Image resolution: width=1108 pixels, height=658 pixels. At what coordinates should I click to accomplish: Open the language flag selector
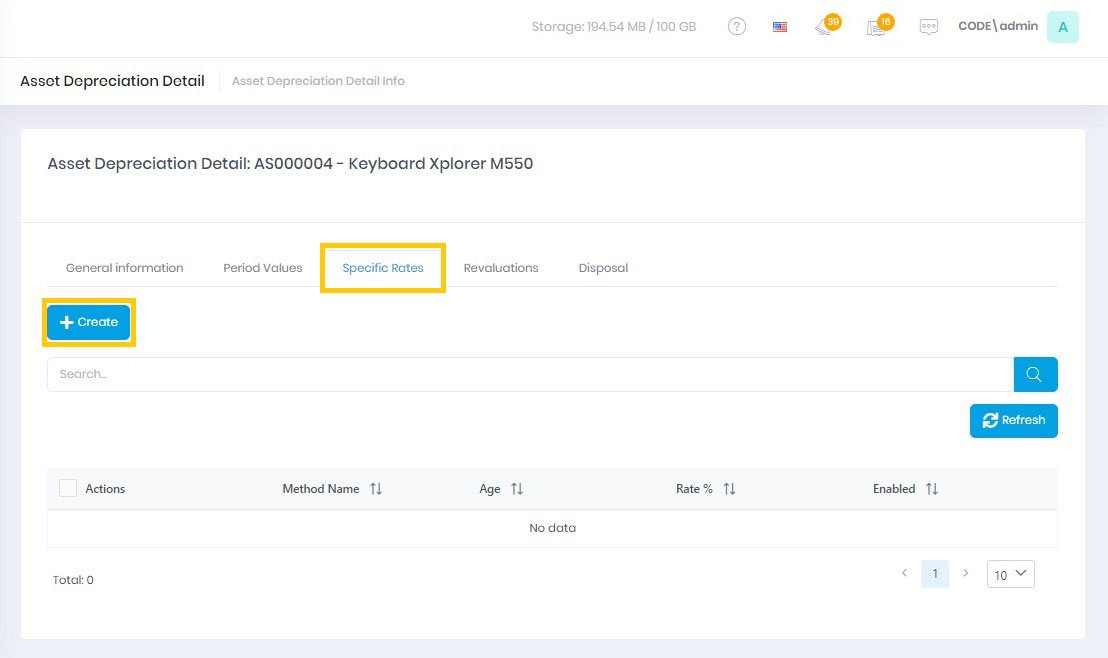tap(780, 27)
